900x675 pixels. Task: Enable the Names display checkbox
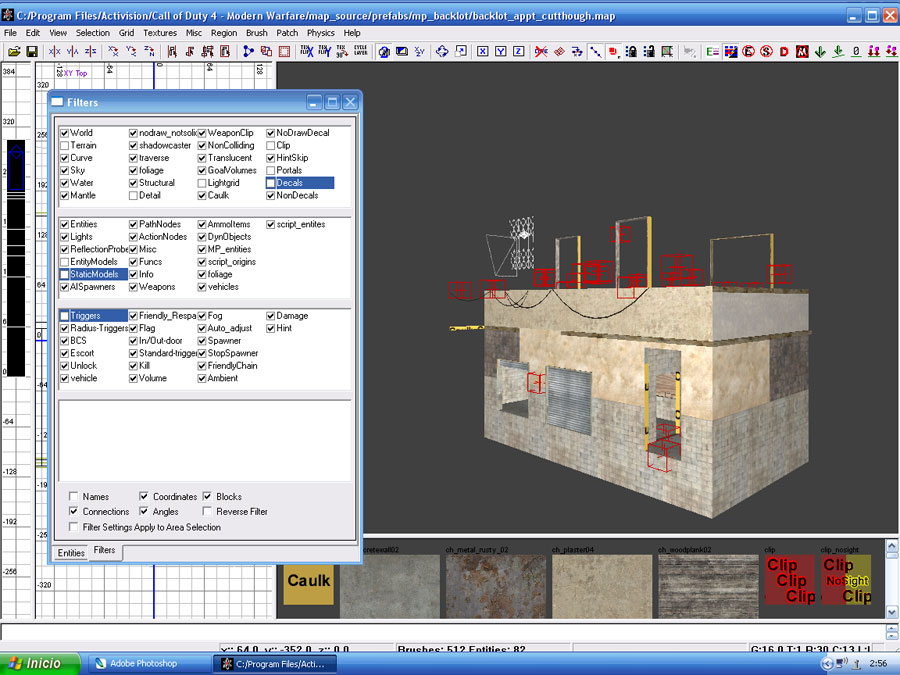[x=73, y=496]
